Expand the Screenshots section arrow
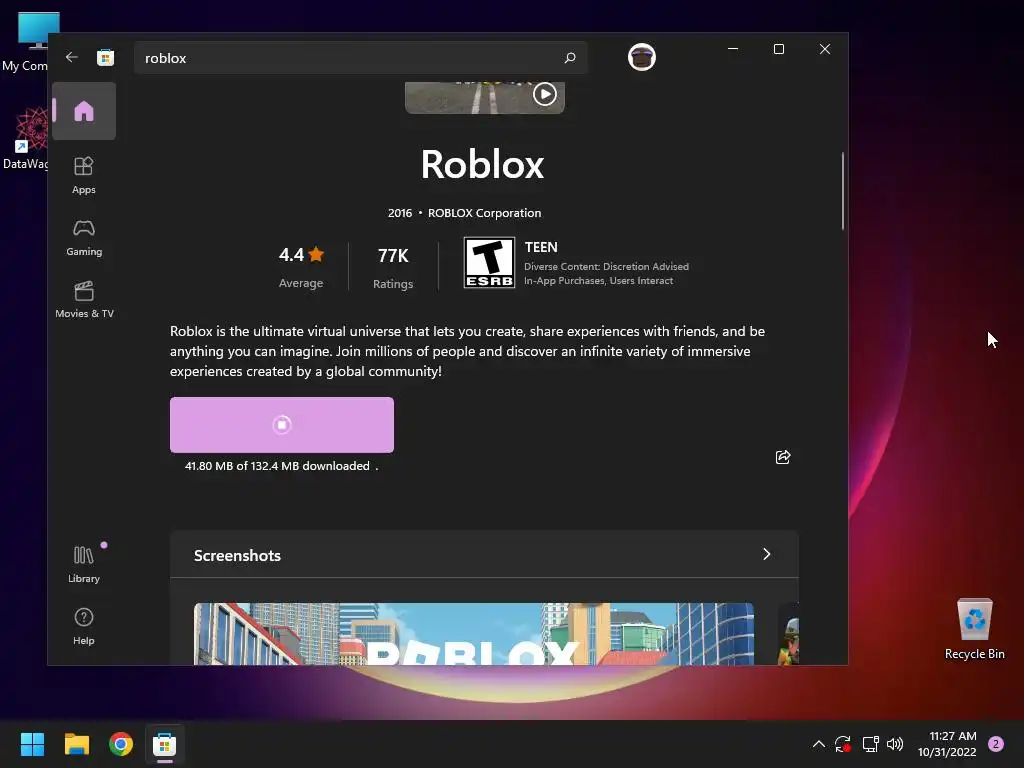This screenshot has width=1024, height=768. click(x=767, y=554)
